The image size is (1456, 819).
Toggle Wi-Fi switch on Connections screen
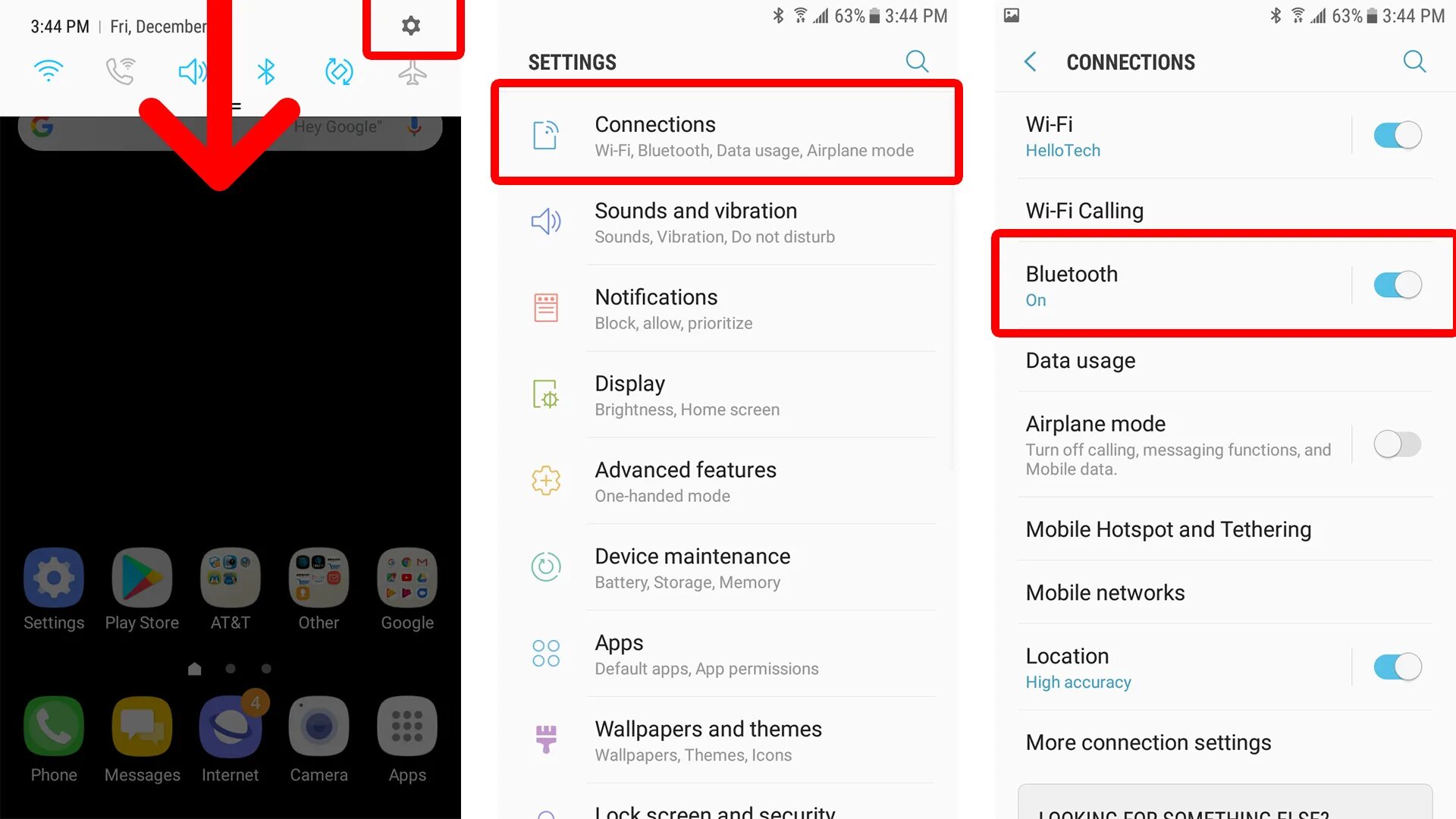1399,135
